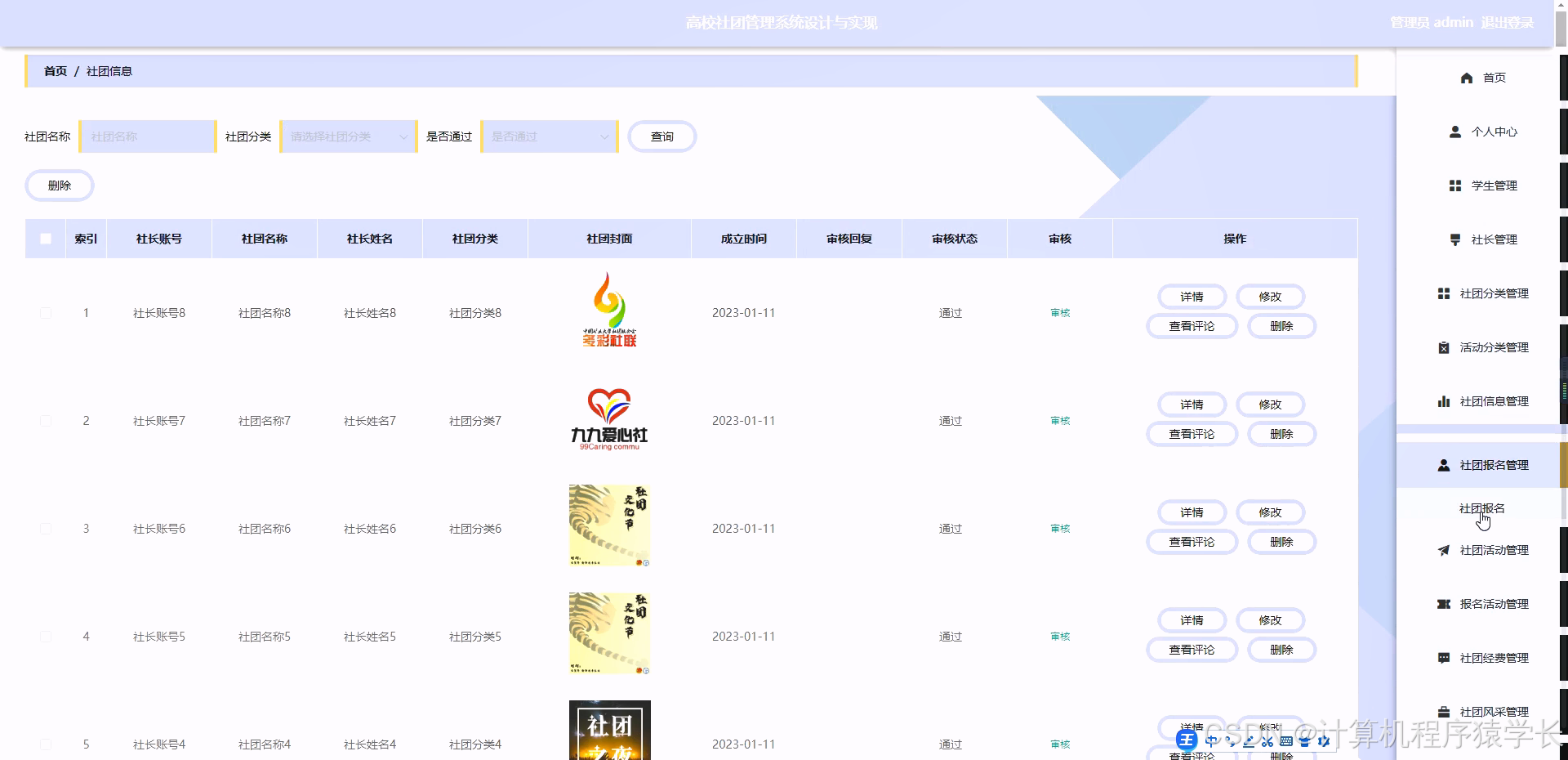Open 社团报名管理 menu in sidebar

[1477, 465]
